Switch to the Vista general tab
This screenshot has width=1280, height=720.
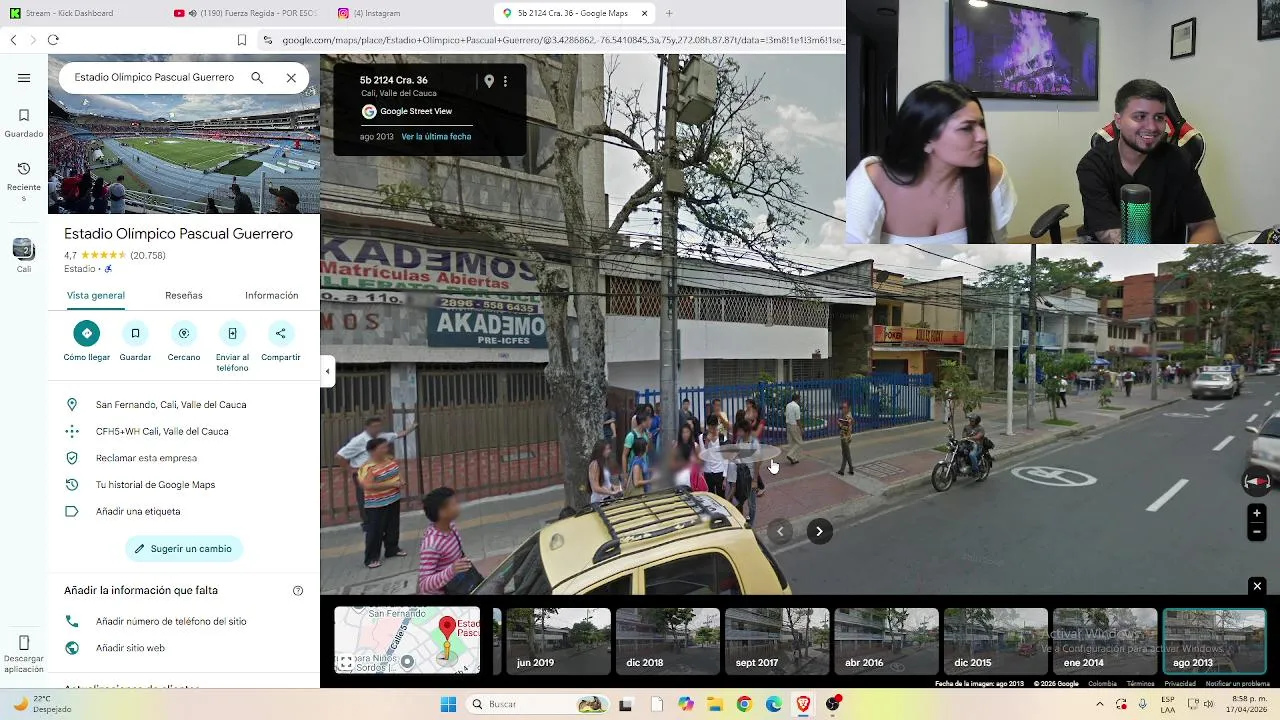coord(96,295)
